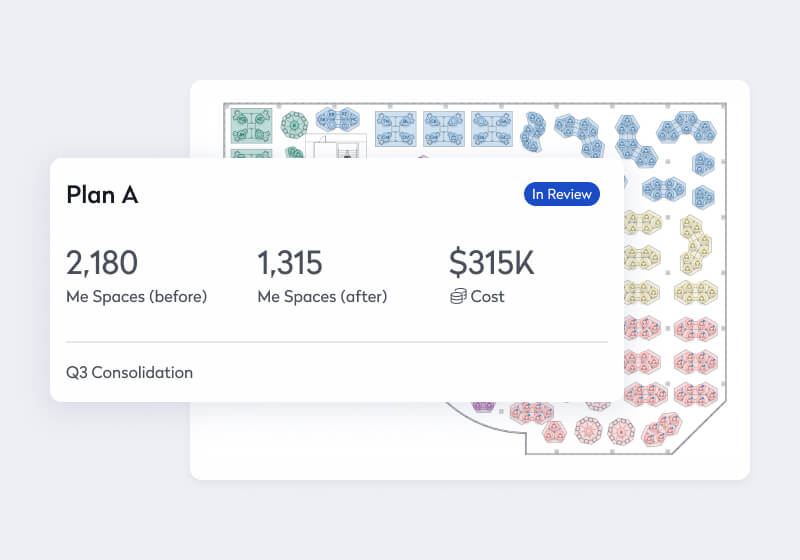This screenshot has width=800, height=560.
Task: Click the Plan A card title
Action: [102, 195]
